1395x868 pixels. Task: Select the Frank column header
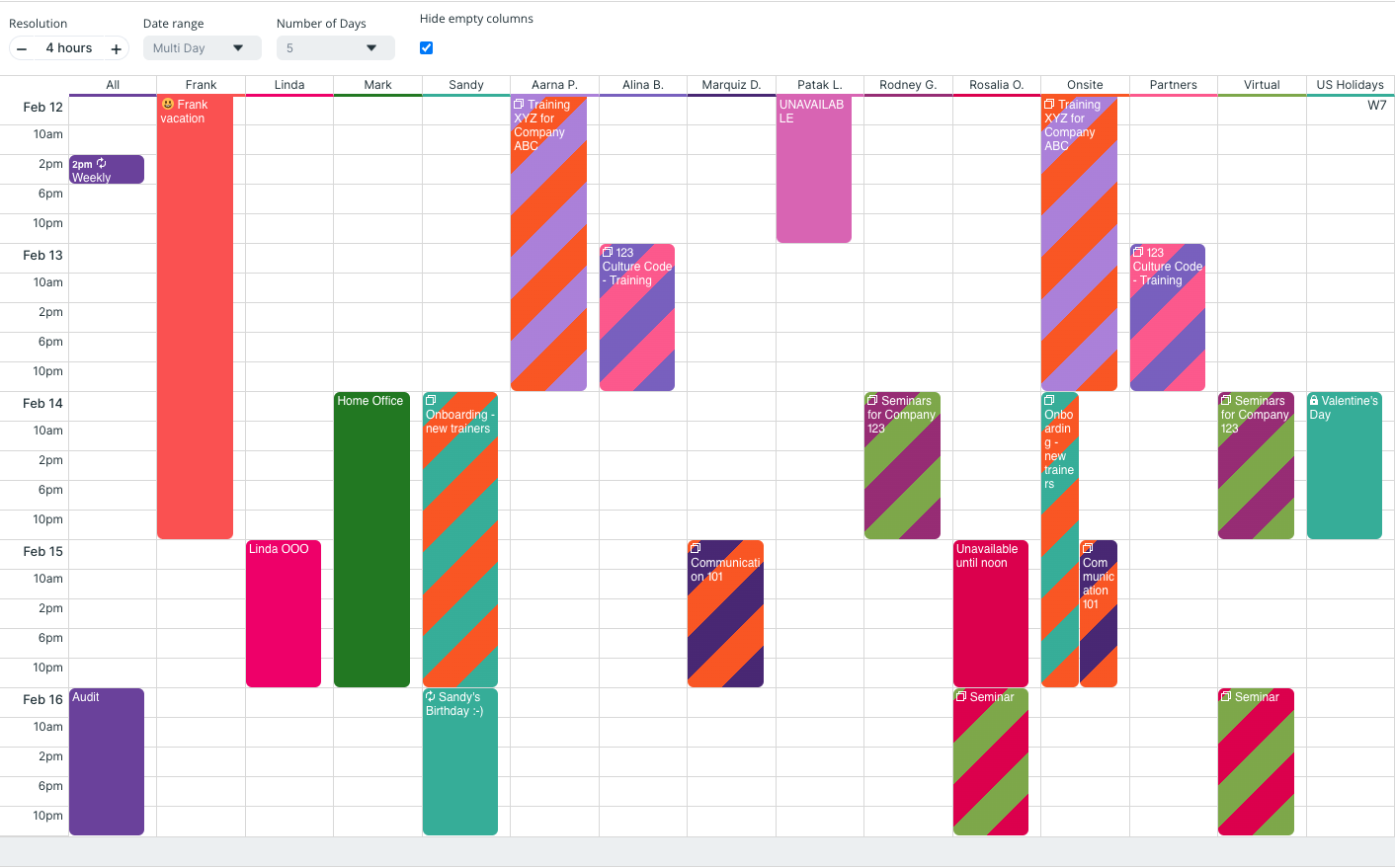201,85
